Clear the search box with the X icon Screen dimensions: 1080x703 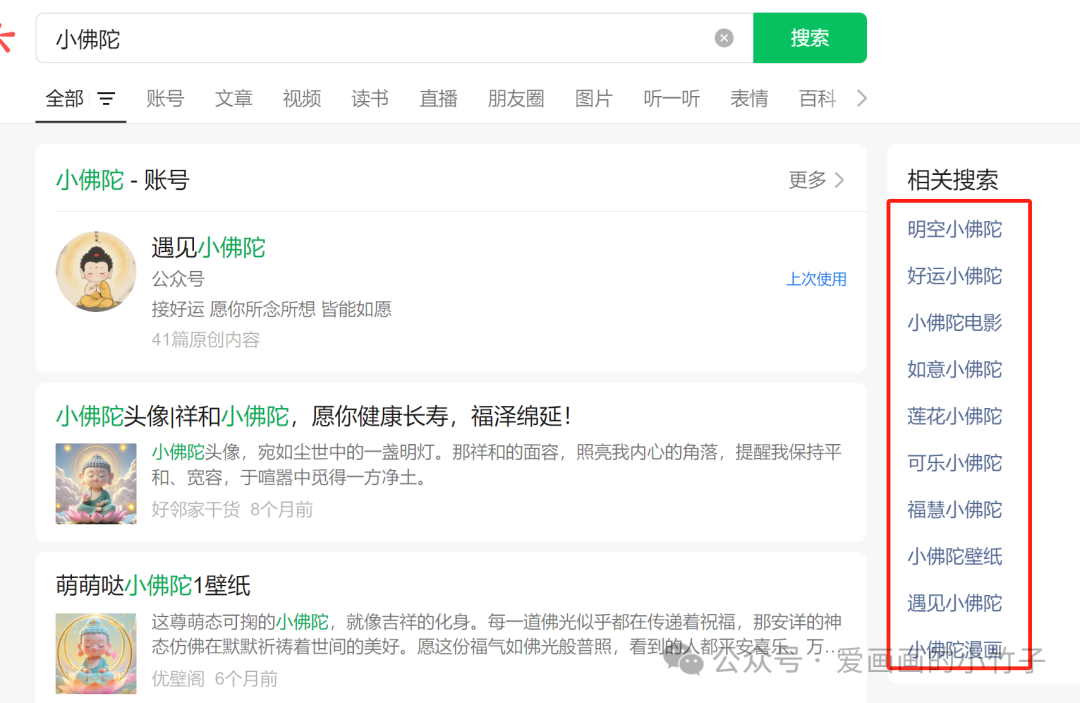pyautogui.click(x=723, y=37)
